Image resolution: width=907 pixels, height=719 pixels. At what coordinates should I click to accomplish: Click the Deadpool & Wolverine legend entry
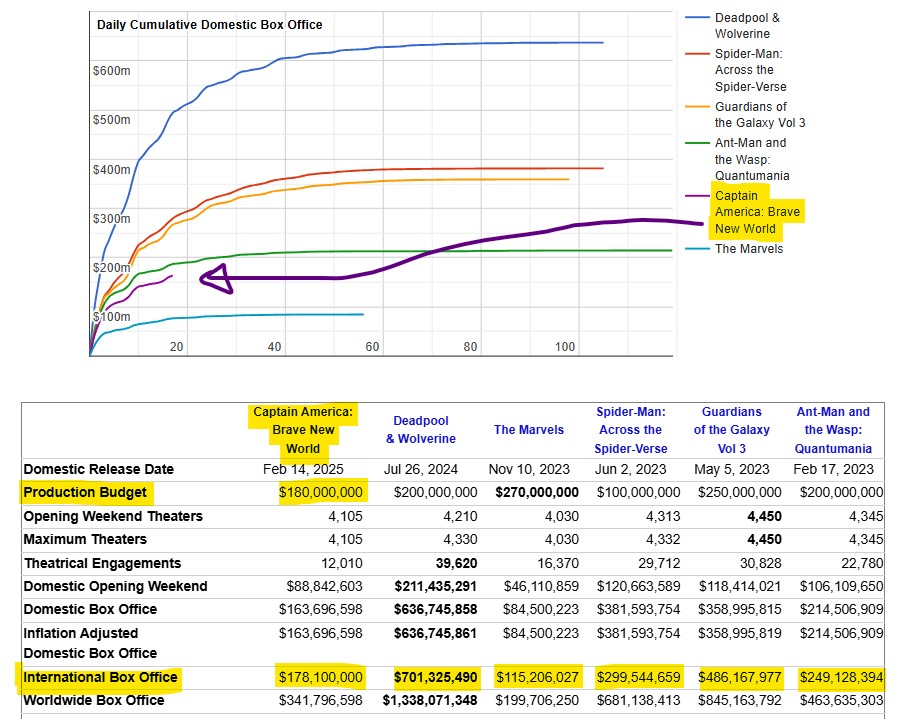(749, 26)
